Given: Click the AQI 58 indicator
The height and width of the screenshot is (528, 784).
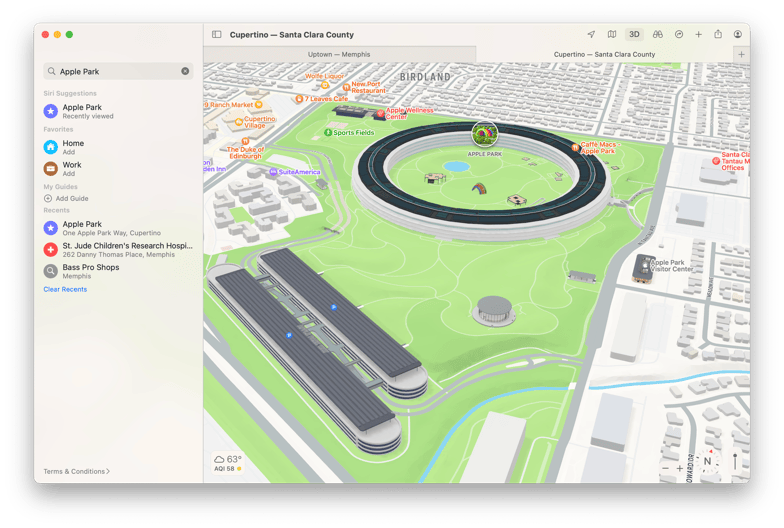Looking at the screenshot, I should 228,469.
